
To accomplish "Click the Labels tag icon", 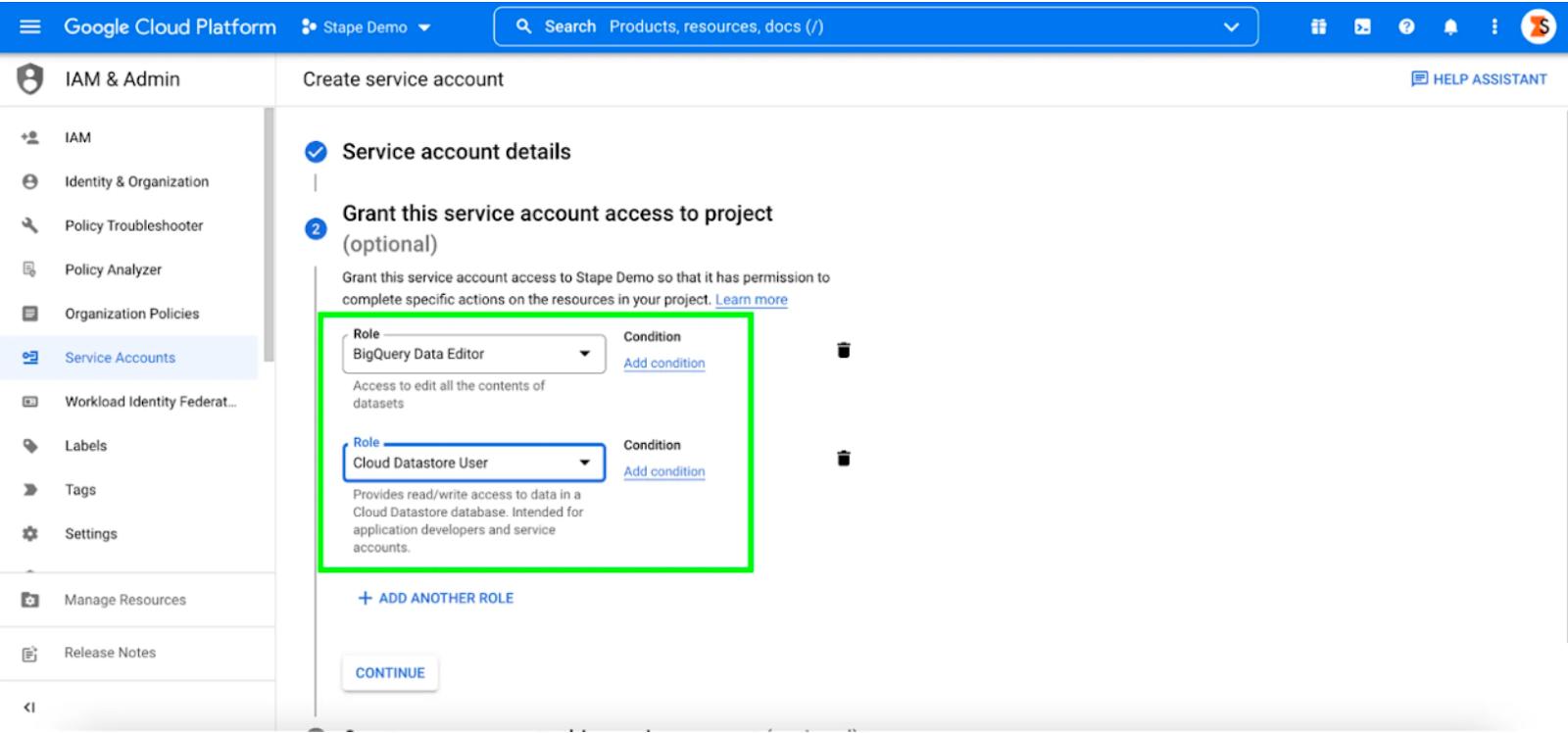I will (30, 446).
